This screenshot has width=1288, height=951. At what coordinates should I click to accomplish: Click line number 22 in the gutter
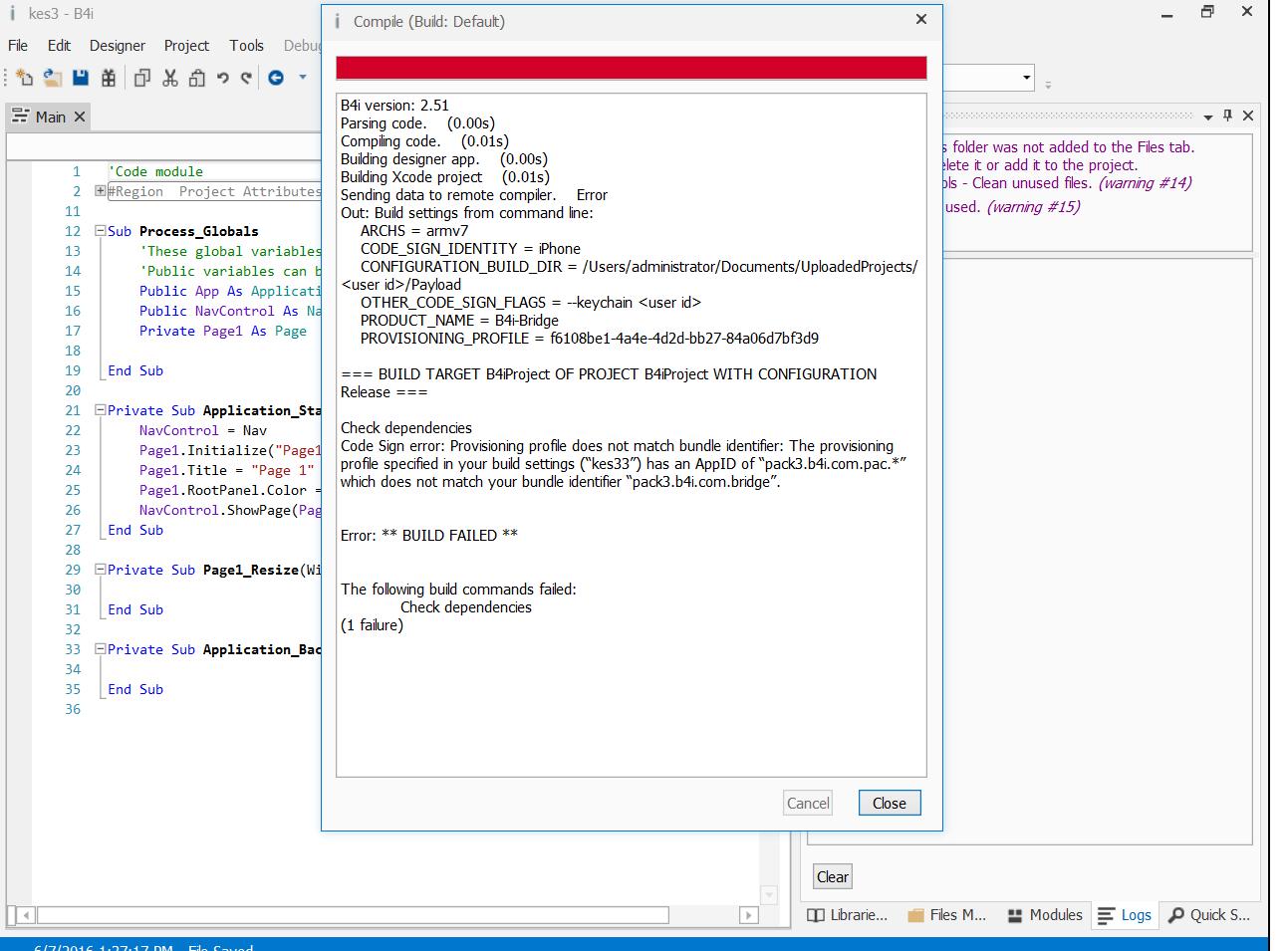(x=72, y=430)
